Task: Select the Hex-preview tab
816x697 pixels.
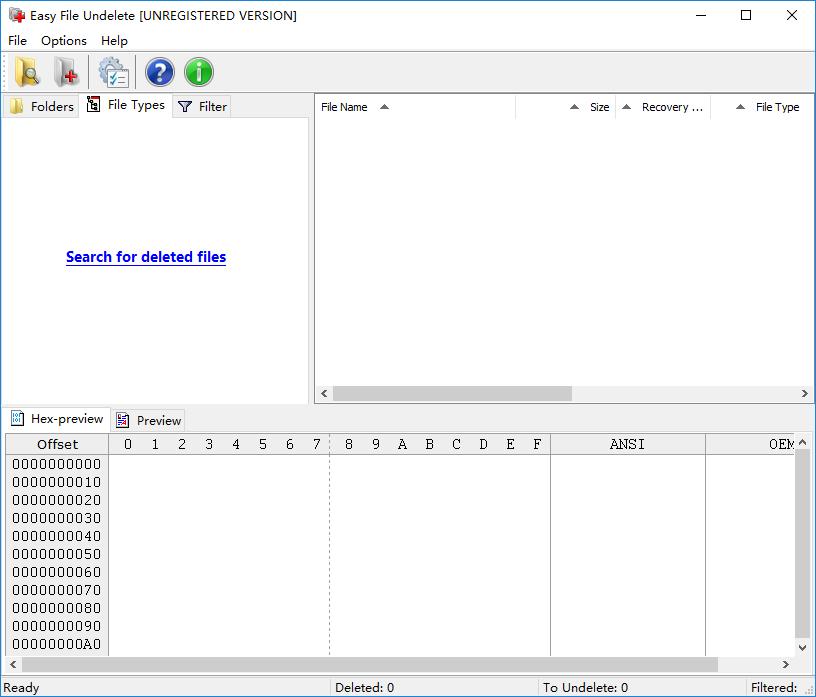Action: tap(57, 419)
